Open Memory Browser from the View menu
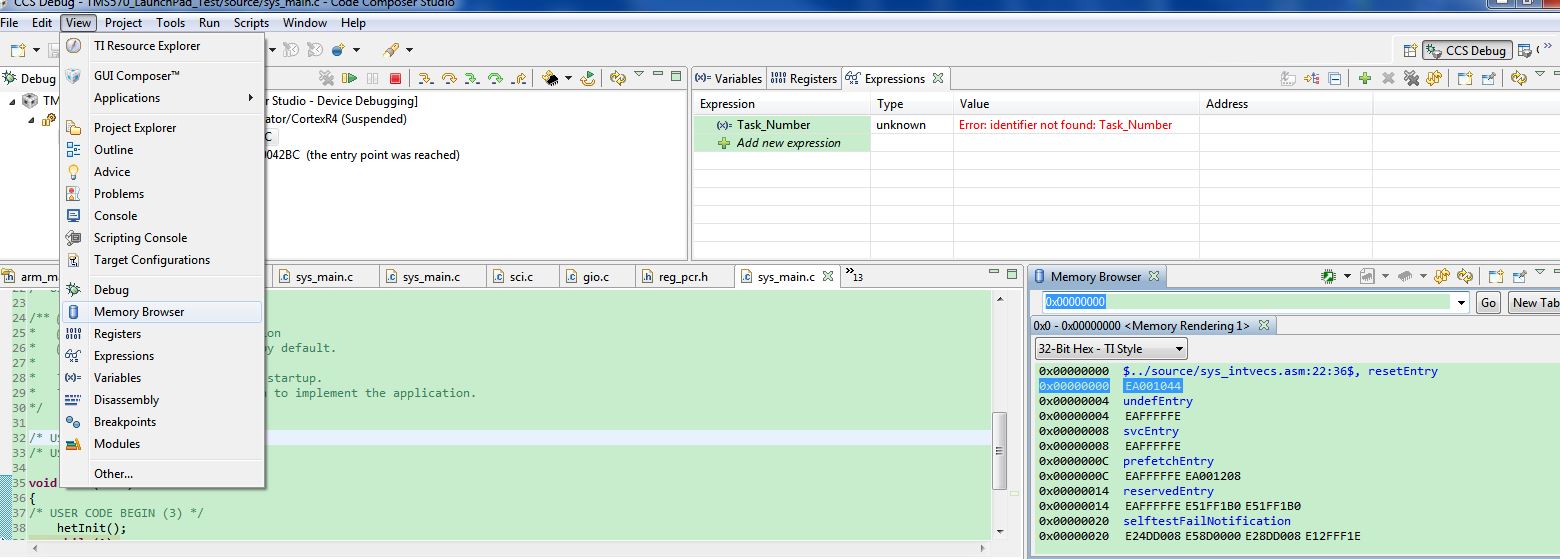Viewport: 1560px width, 559px height. click(x=162, y=312)
